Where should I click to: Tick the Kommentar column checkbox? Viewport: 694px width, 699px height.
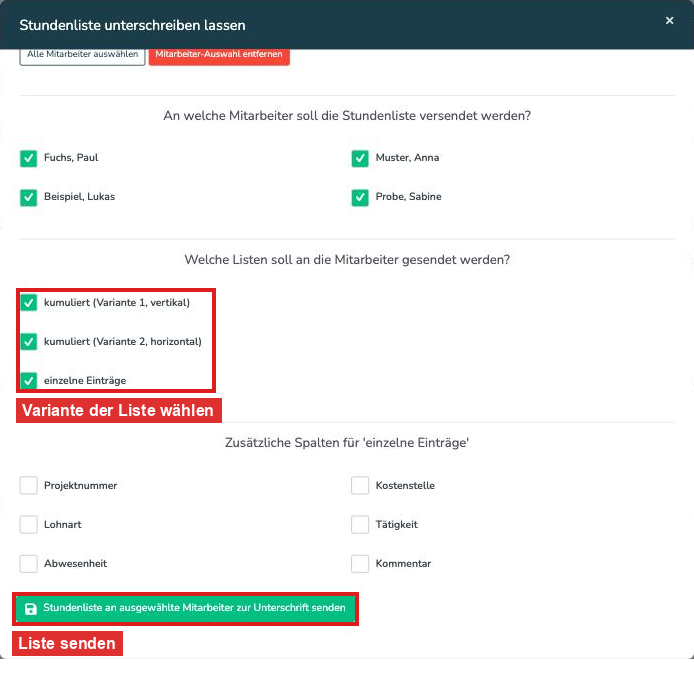(360, 563)
